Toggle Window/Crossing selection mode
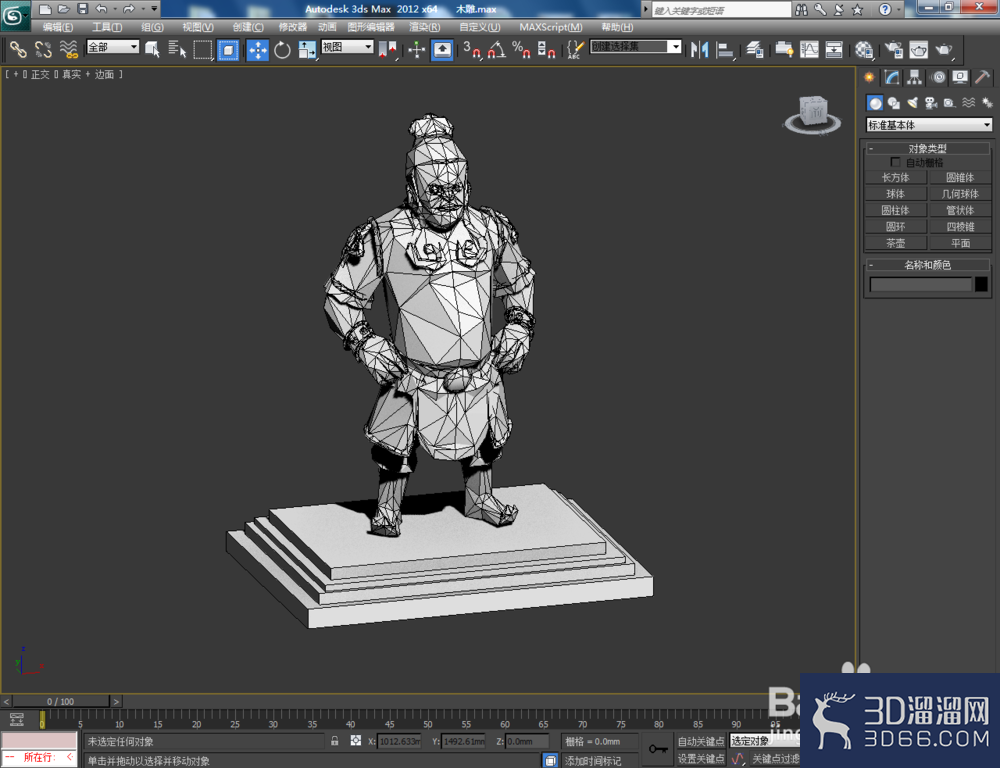This screenshot has height=768, width=1000. point(228,49)
